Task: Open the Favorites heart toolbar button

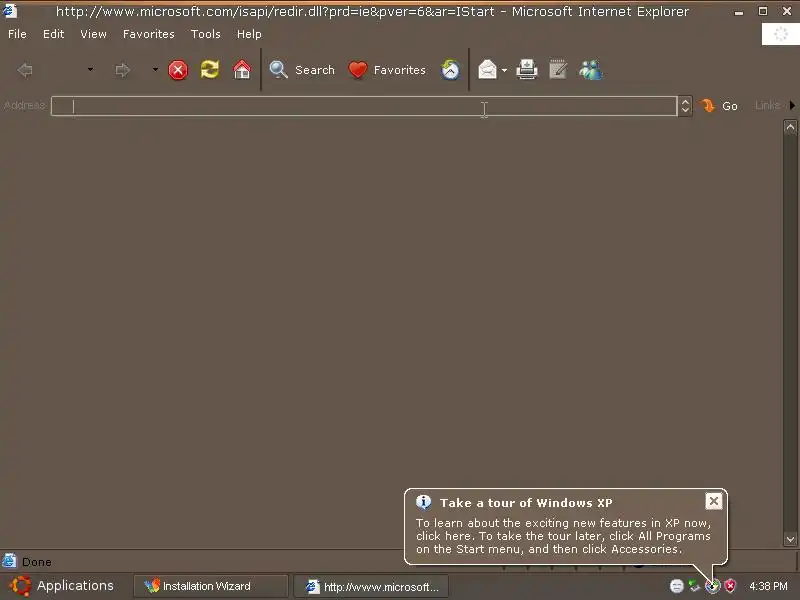Action: click(x=387, y=70)
